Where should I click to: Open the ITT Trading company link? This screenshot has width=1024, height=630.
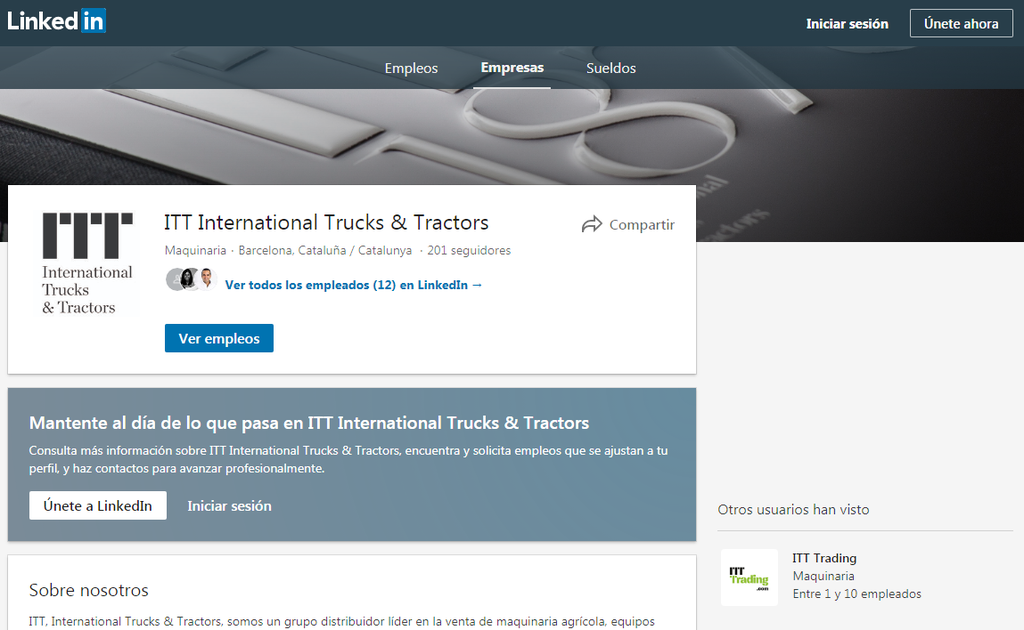(824, 558)
